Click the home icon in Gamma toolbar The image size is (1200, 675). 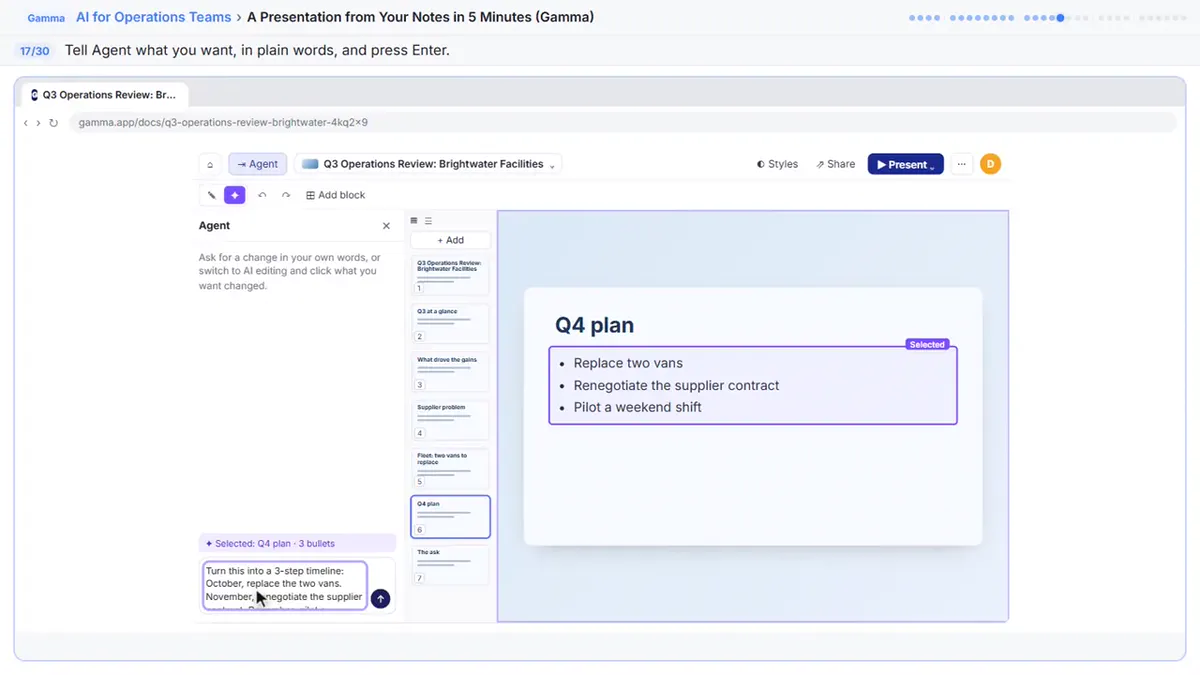pyautogui.click(x=210, y=164)
